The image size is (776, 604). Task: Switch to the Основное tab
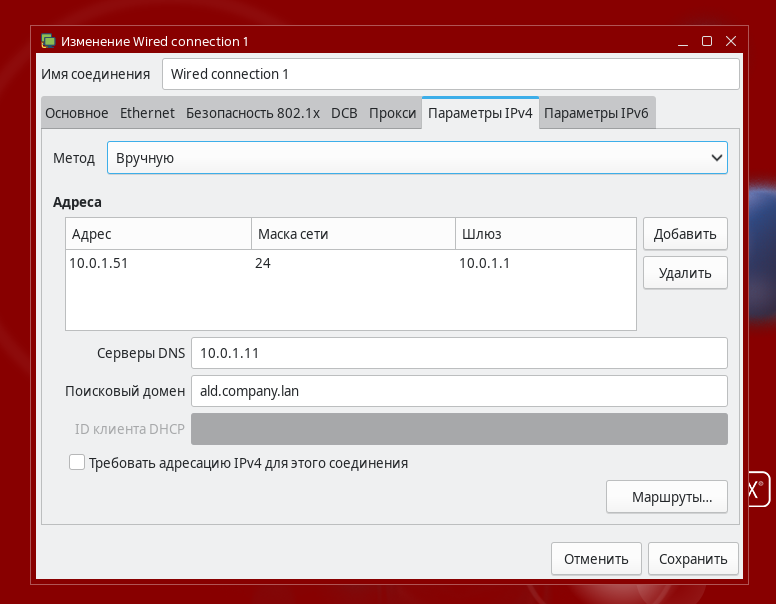coord(77,113)
